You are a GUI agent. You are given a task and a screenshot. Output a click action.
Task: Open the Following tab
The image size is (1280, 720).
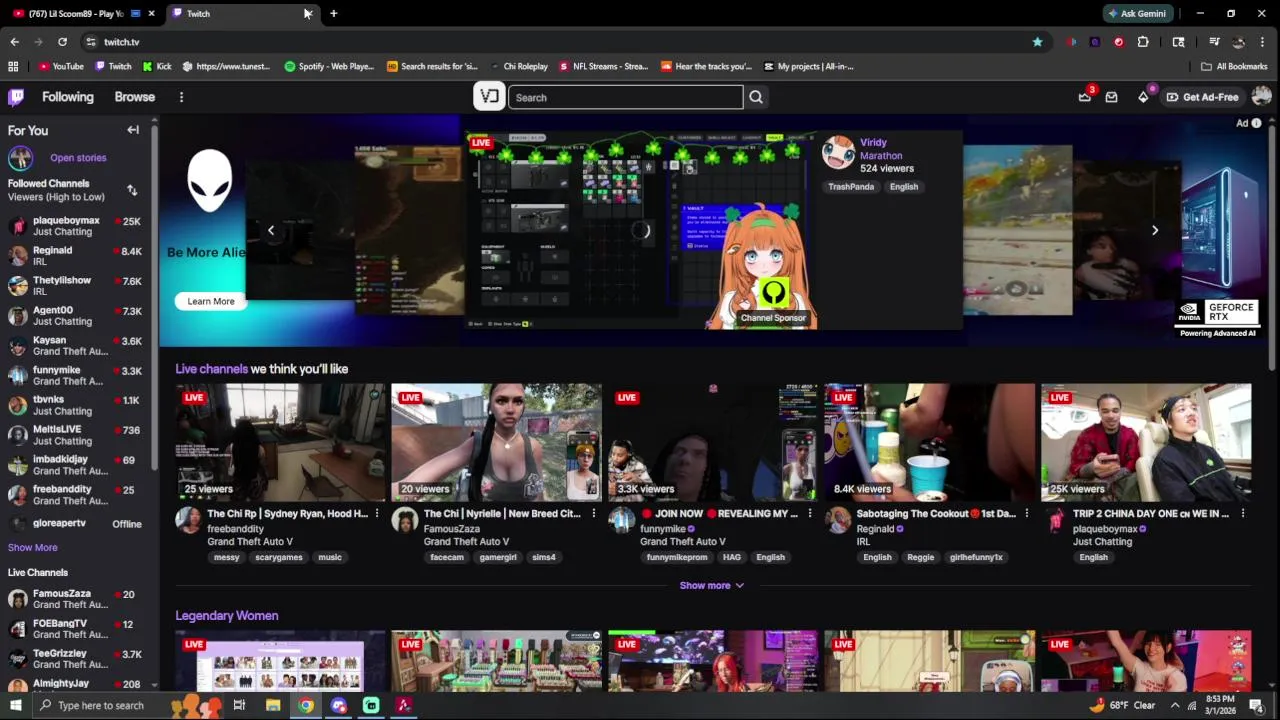68,97
